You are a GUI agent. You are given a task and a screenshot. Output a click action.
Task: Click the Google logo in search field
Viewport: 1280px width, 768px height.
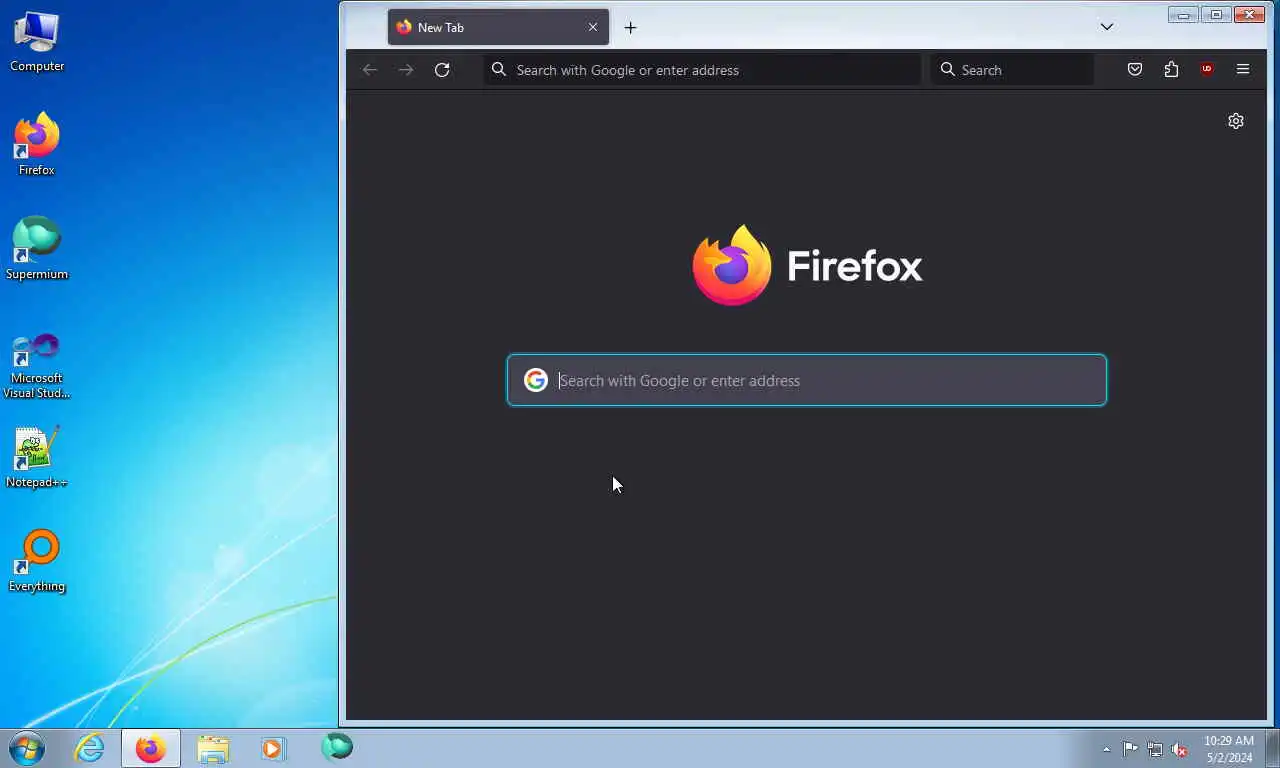536,380
